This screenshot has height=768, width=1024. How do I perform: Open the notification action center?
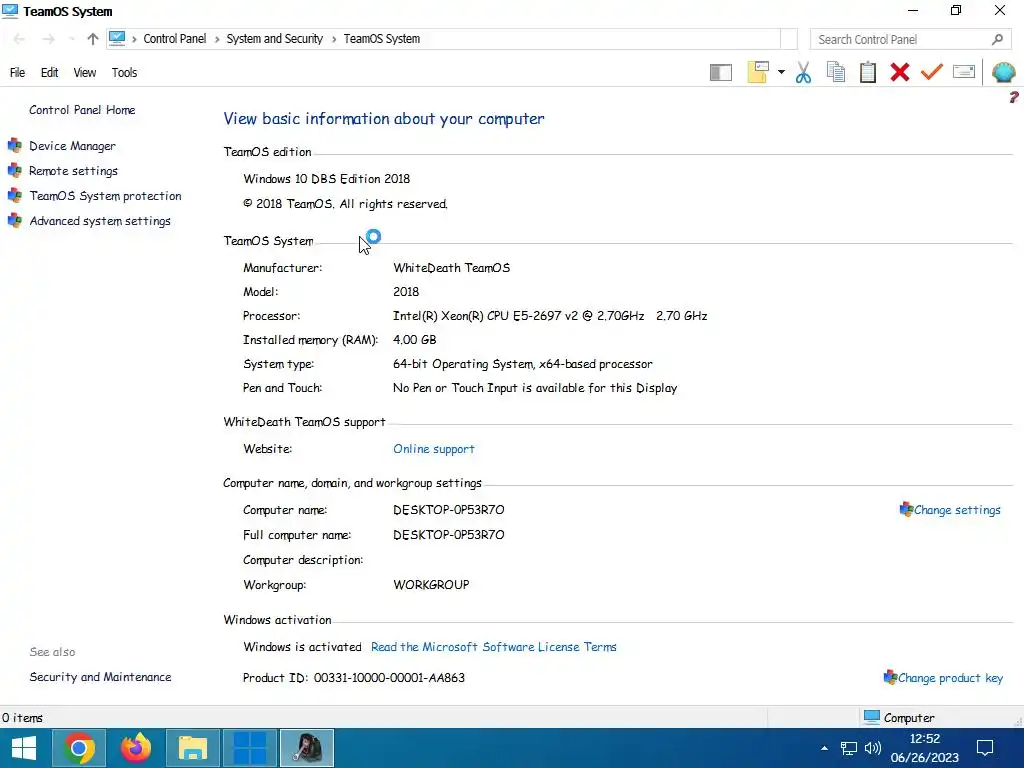(985, 748)
